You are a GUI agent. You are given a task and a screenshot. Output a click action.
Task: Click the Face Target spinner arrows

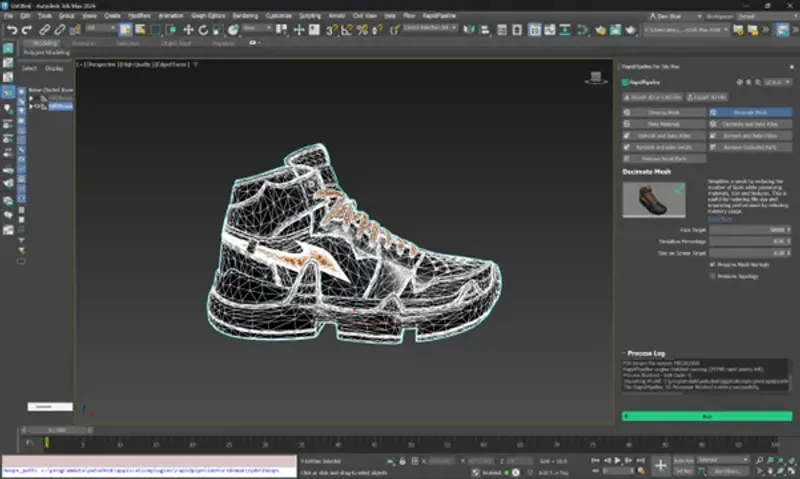[789, 230]
